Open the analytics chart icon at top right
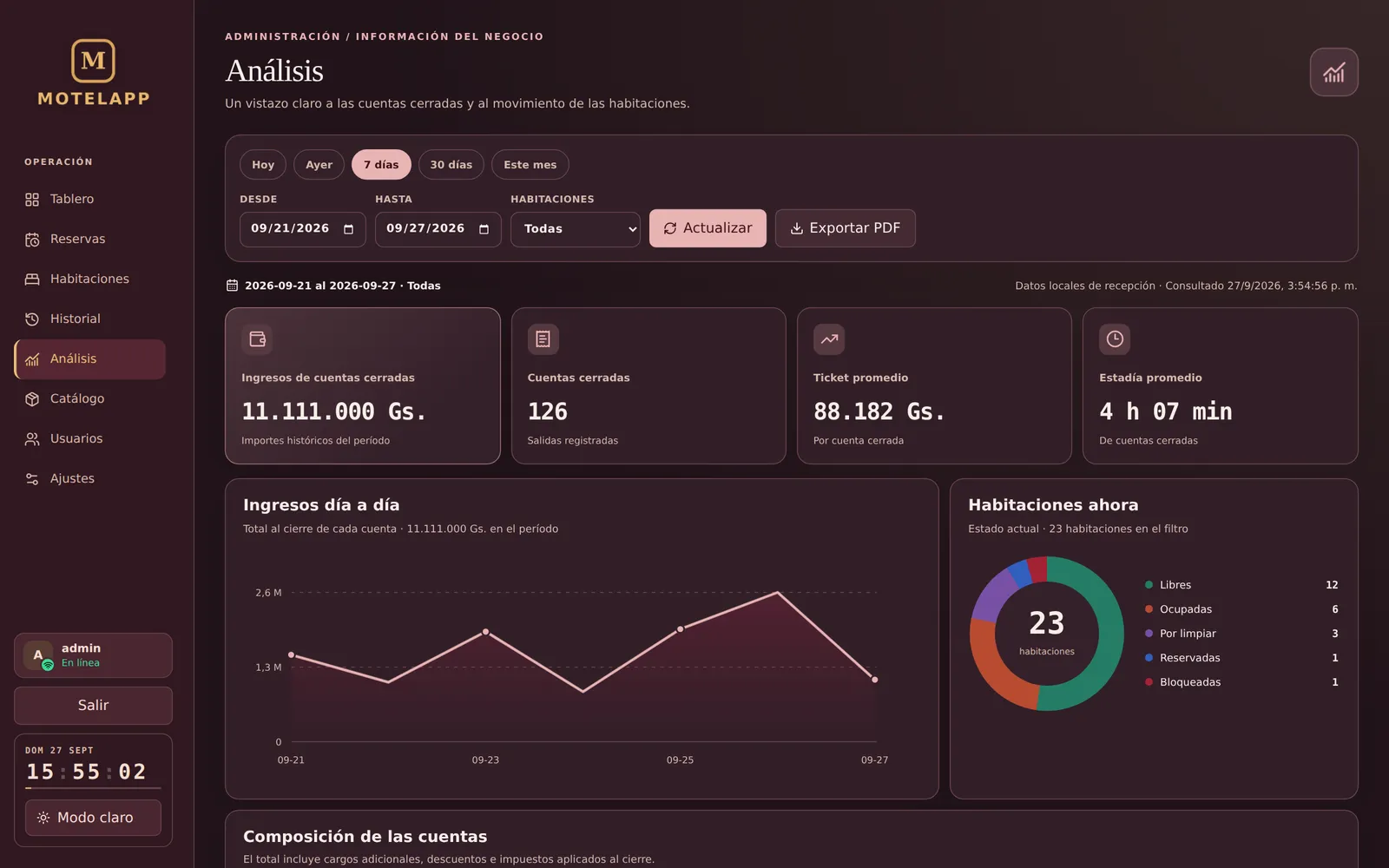The image size is (1389, 868). [x=1333, y=72]
